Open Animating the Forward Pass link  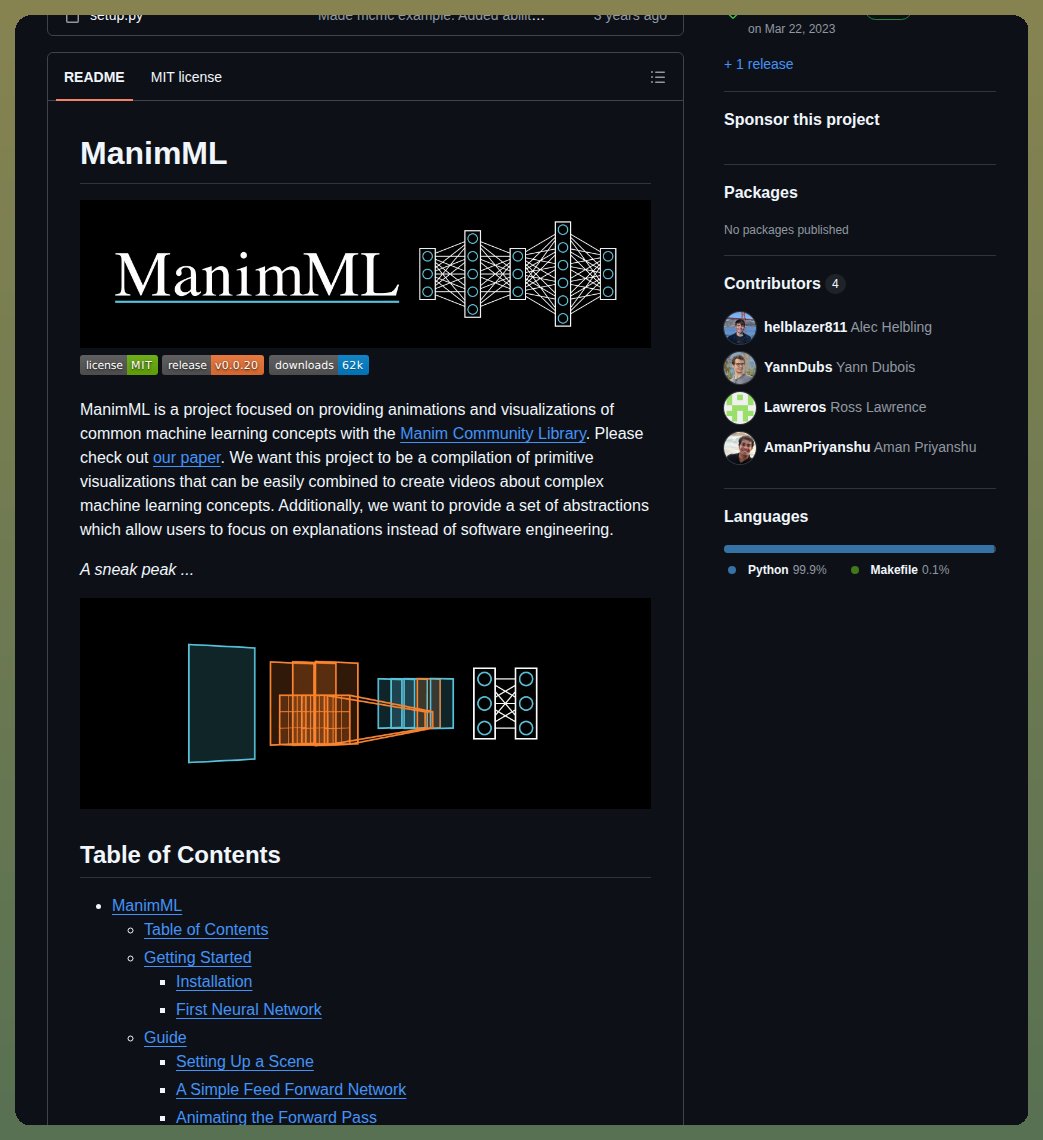click(x=276, y=1117)
